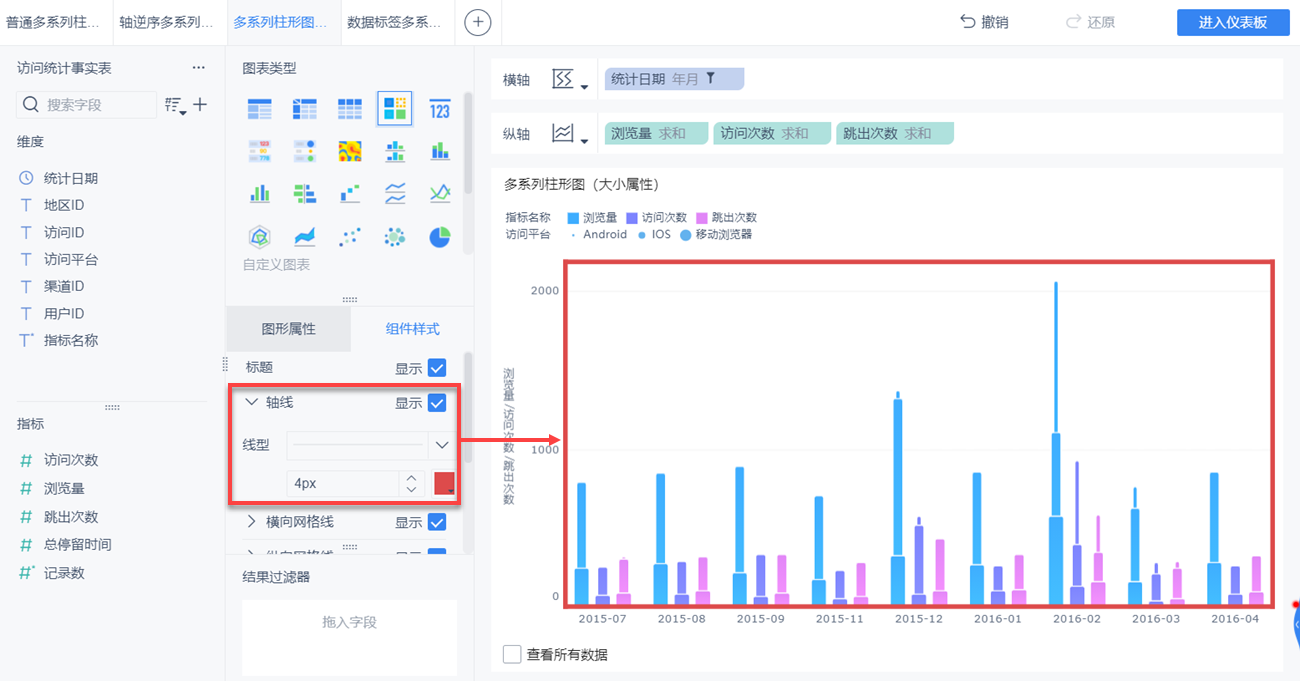Open the red axis line color swatch
1300x681 pixels.
pyautogui.click(x=444, y=483)
